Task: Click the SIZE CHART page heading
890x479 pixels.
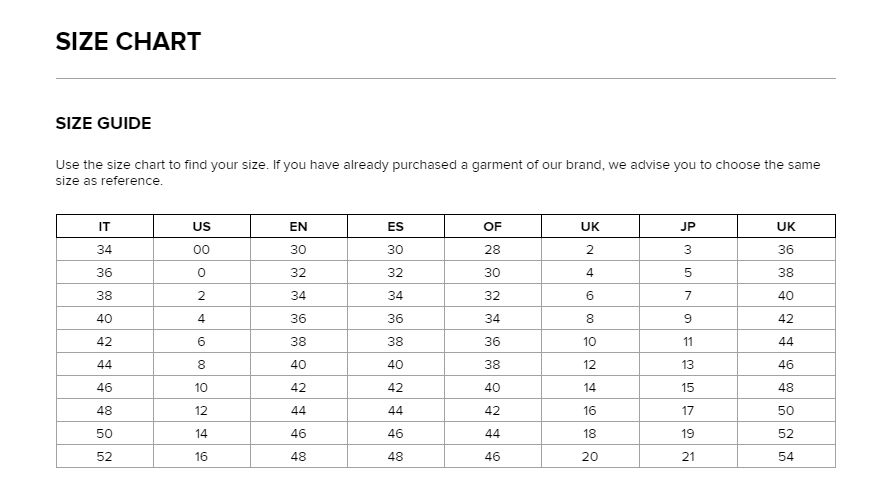Action: 128,41
